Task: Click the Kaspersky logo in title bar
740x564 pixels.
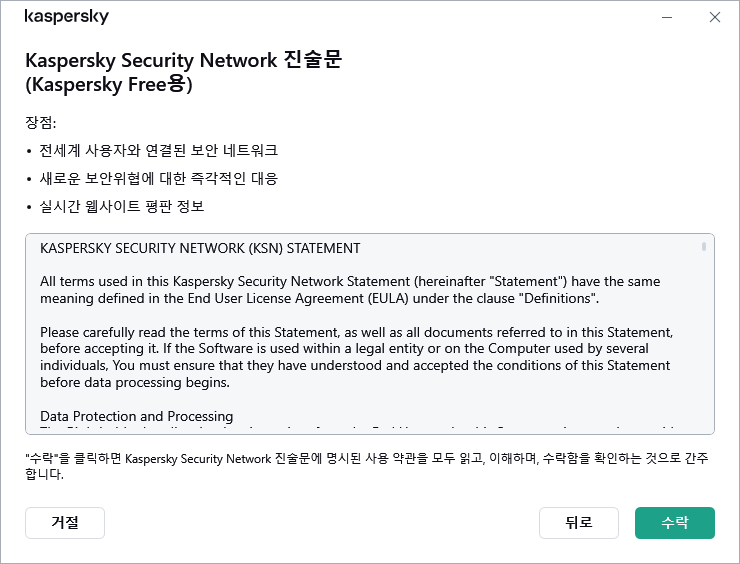Action: [x=66, y=18]
